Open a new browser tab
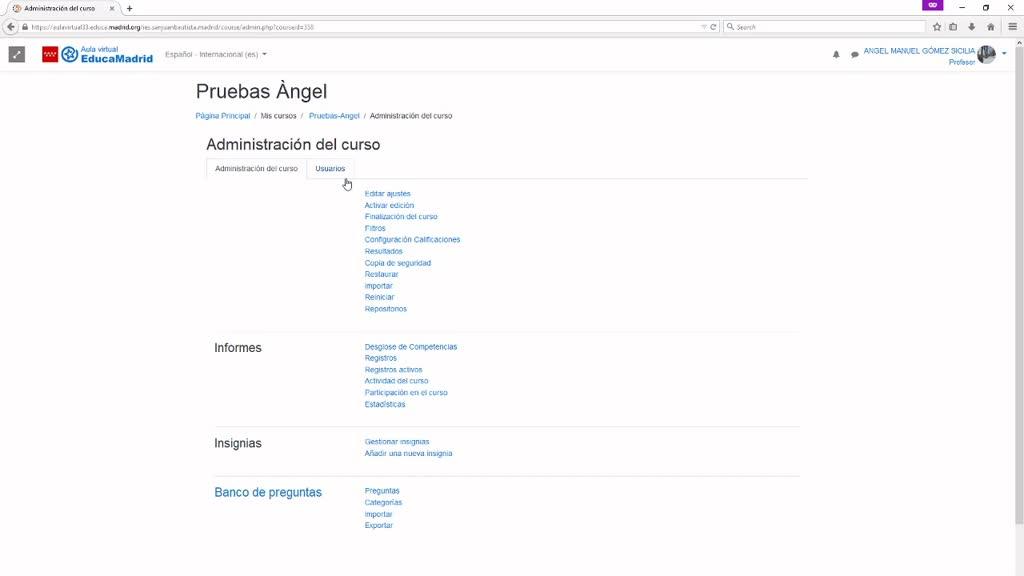 [x=129, y=8]
